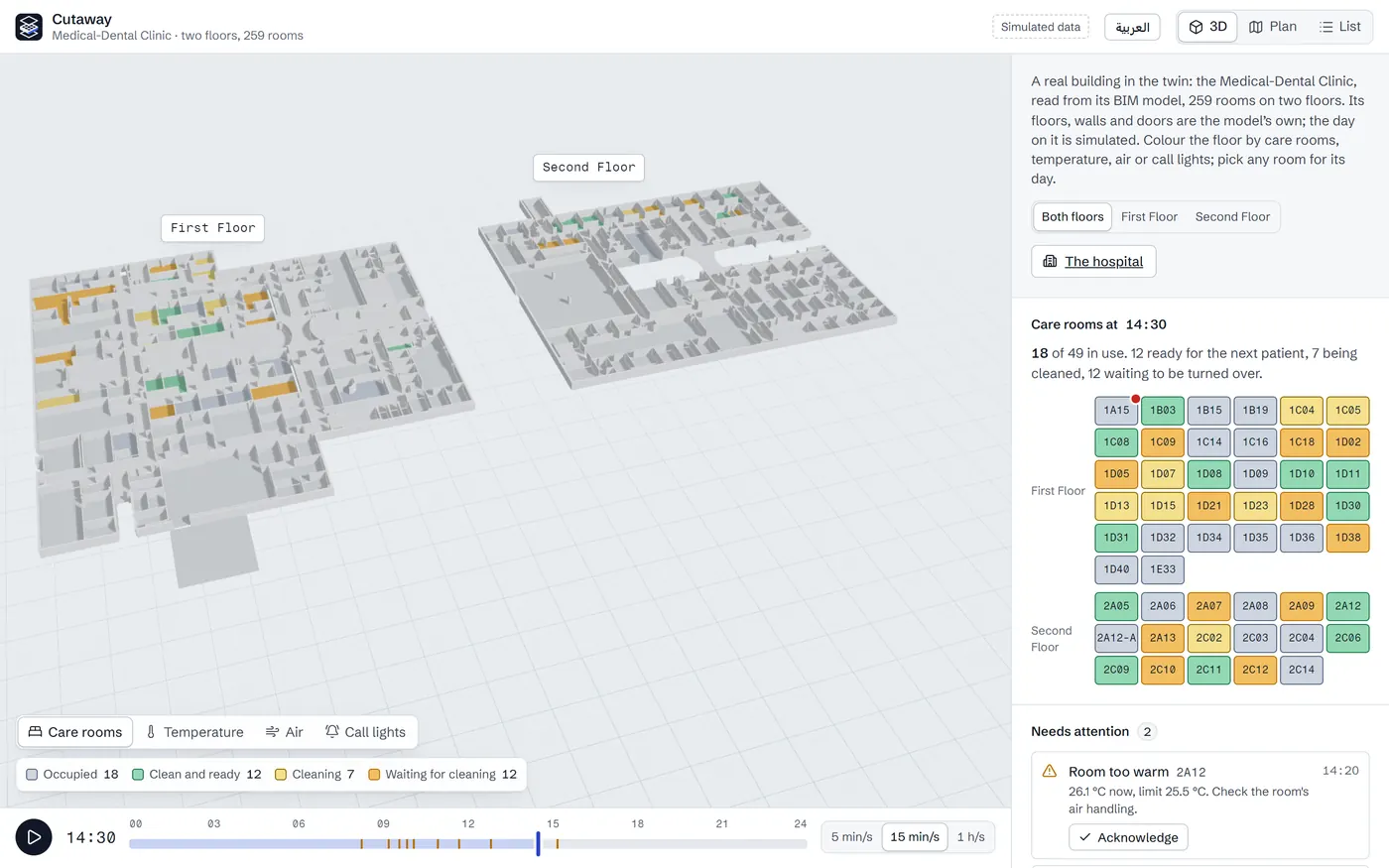Click the Care rooms at 14:30 heading
The height and width of the screenshot is (868, 1389).
coord(1098,324)
